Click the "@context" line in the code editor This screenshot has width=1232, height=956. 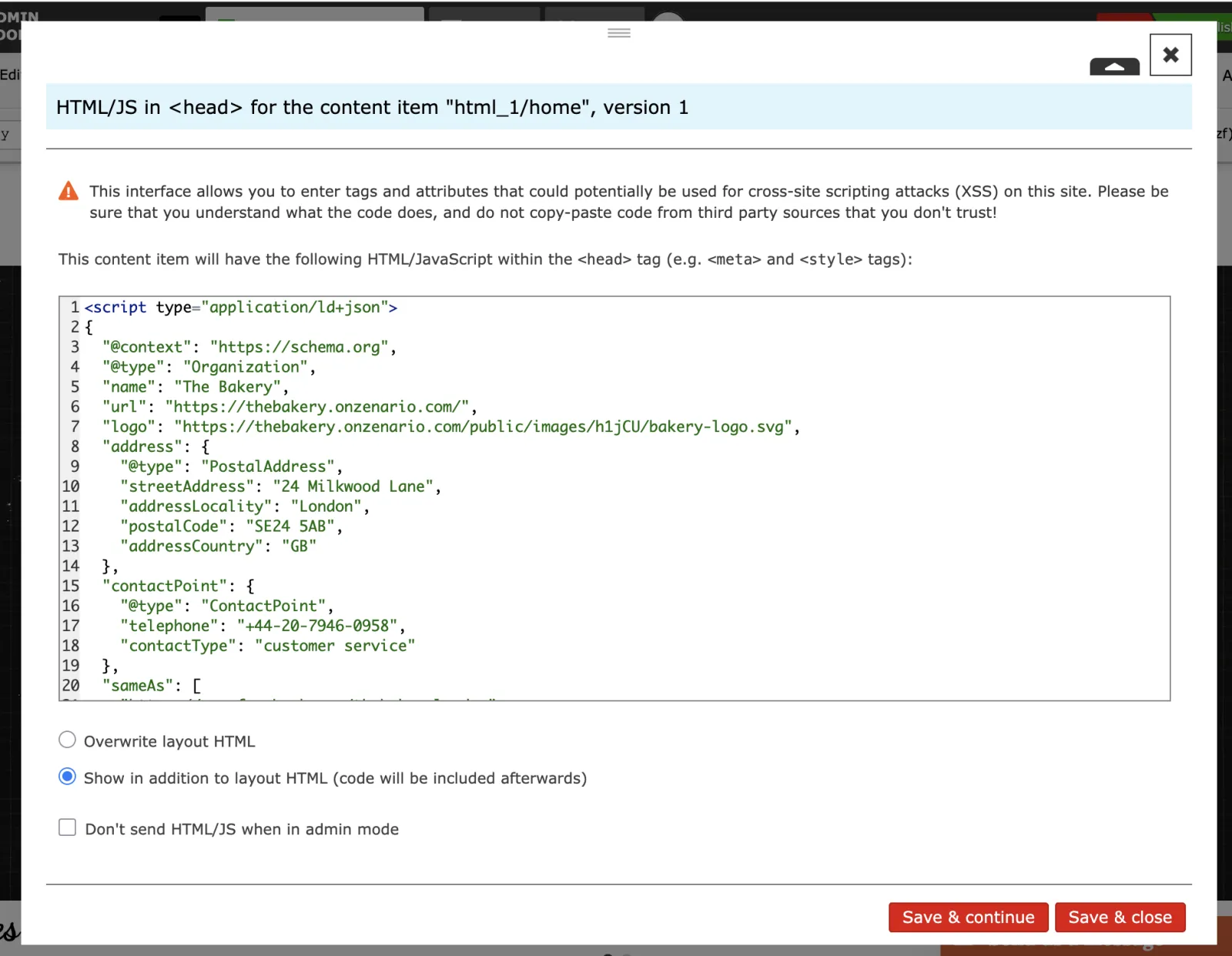tap(249, 347)
